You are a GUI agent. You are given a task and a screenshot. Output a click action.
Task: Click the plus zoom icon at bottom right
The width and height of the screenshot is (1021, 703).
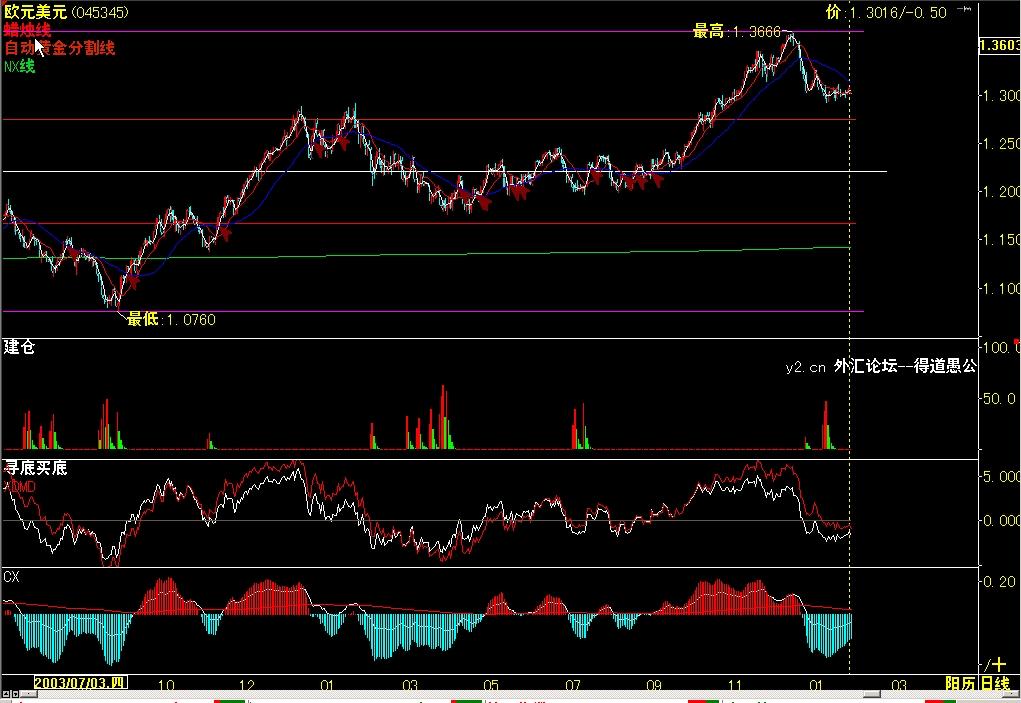coord(997,664)
